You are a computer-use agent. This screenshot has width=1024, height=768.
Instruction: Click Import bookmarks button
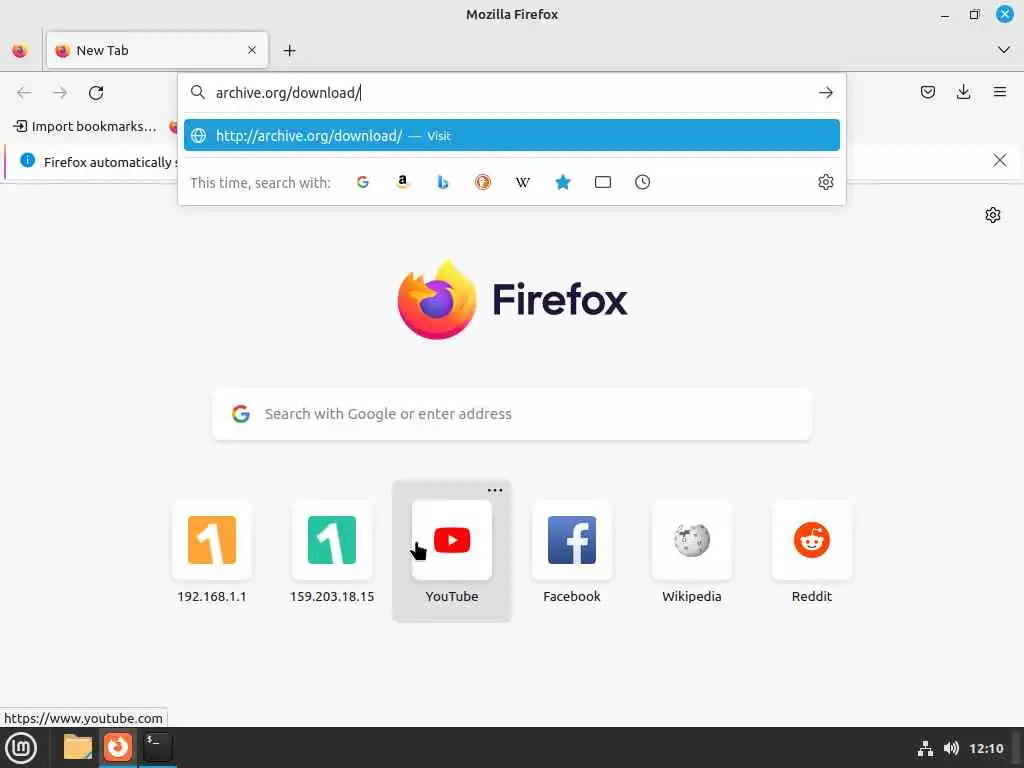85,127
